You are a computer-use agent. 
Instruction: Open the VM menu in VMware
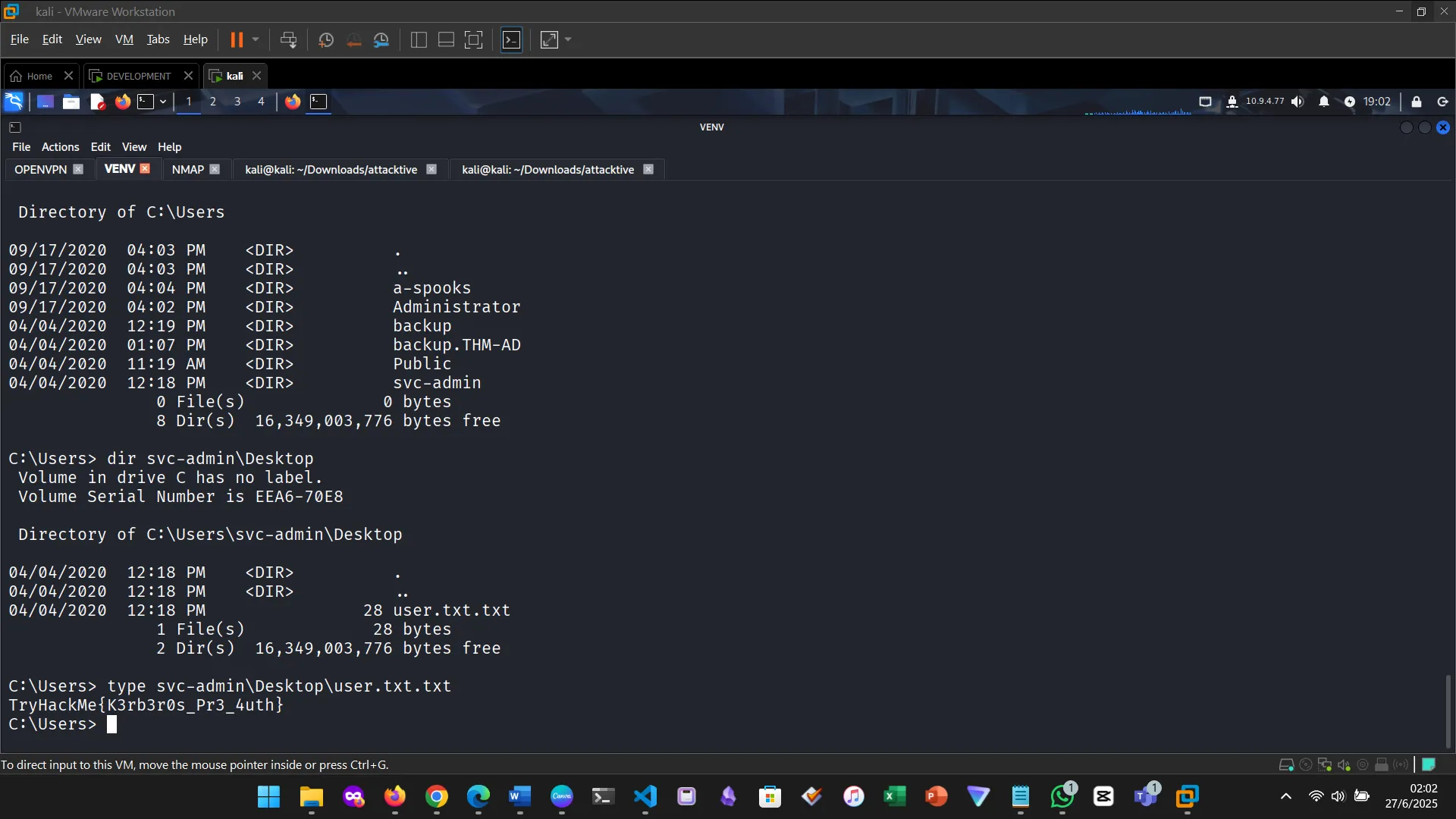[124, 39]
